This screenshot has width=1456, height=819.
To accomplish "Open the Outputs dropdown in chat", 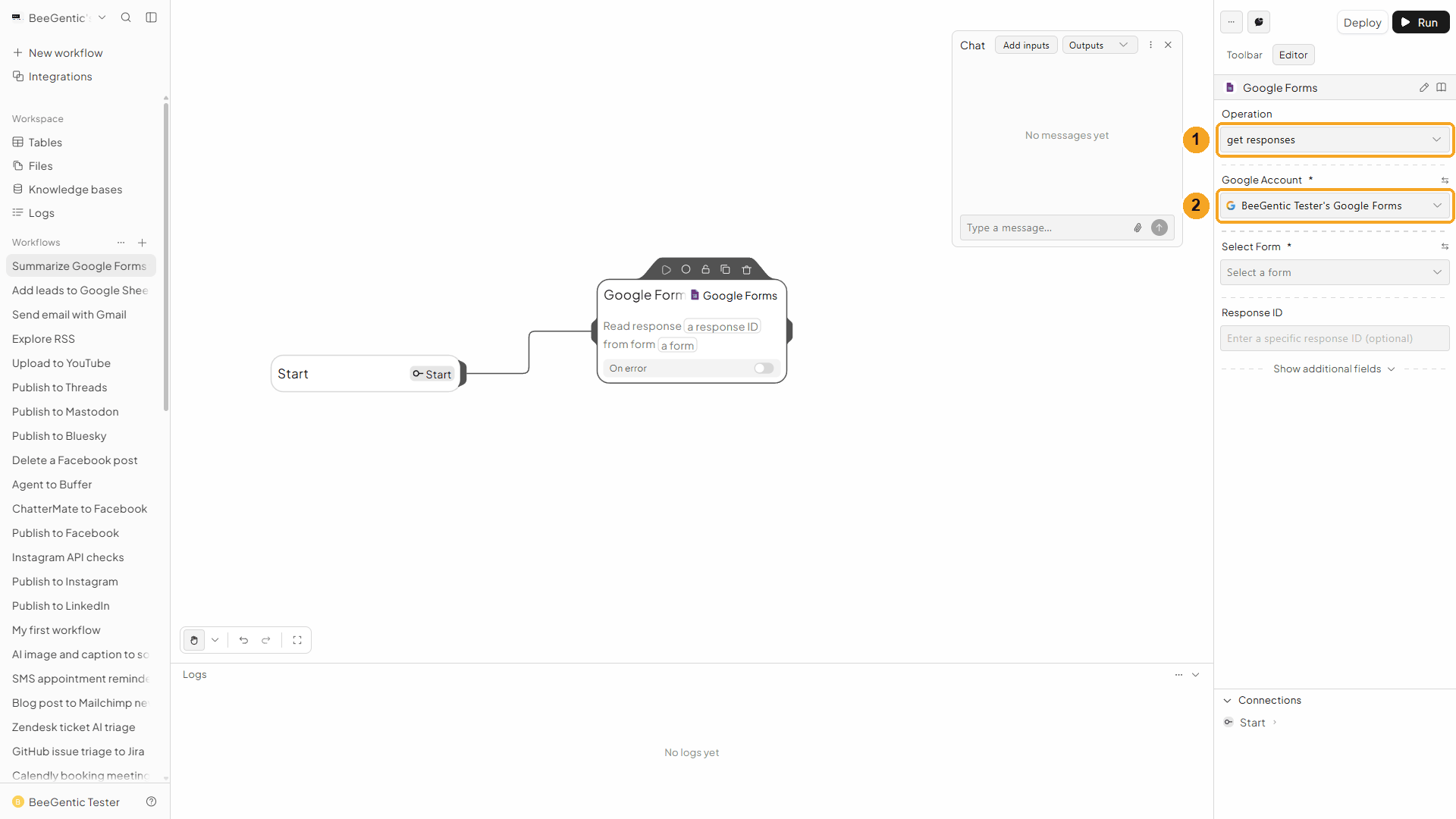I will point(1100,45).
